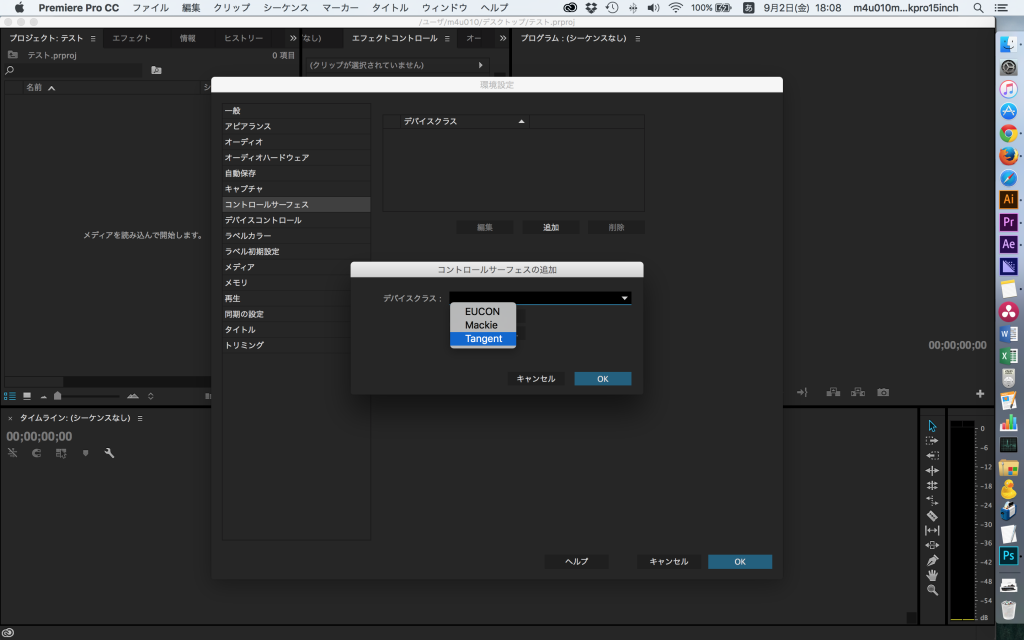This screenshot has width=1024, height=640.
Task: Select the Hand tool
Action: click(932, 575)
